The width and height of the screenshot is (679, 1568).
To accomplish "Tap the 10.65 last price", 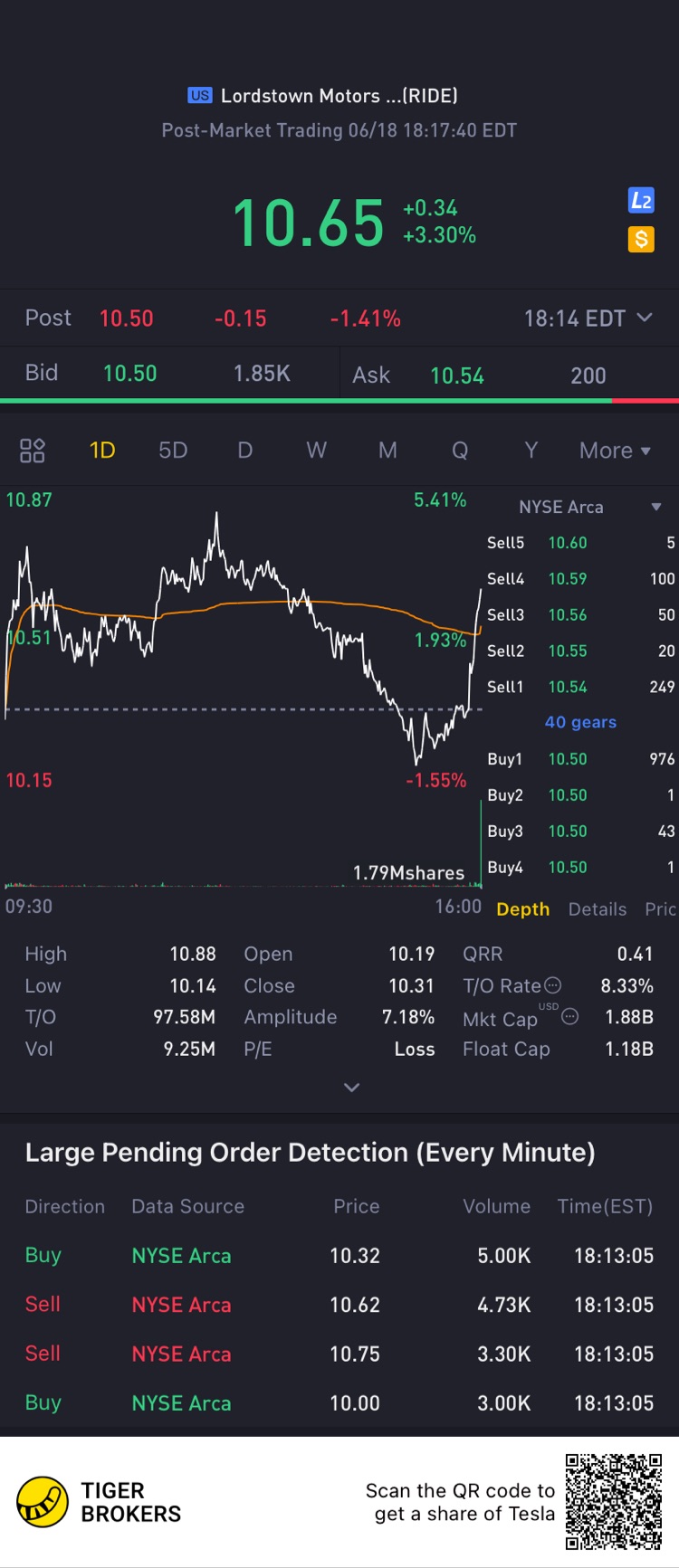I will click(x=309, y=223).
